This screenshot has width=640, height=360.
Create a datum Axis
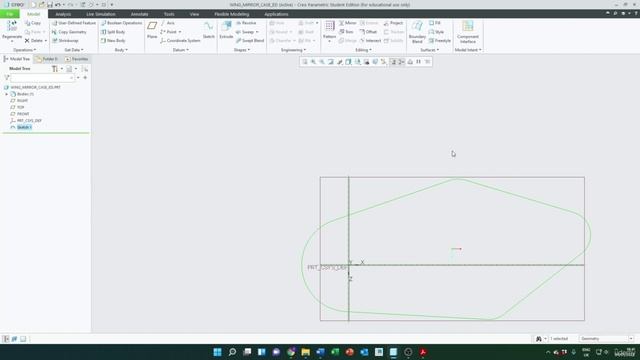click(168, 23)
